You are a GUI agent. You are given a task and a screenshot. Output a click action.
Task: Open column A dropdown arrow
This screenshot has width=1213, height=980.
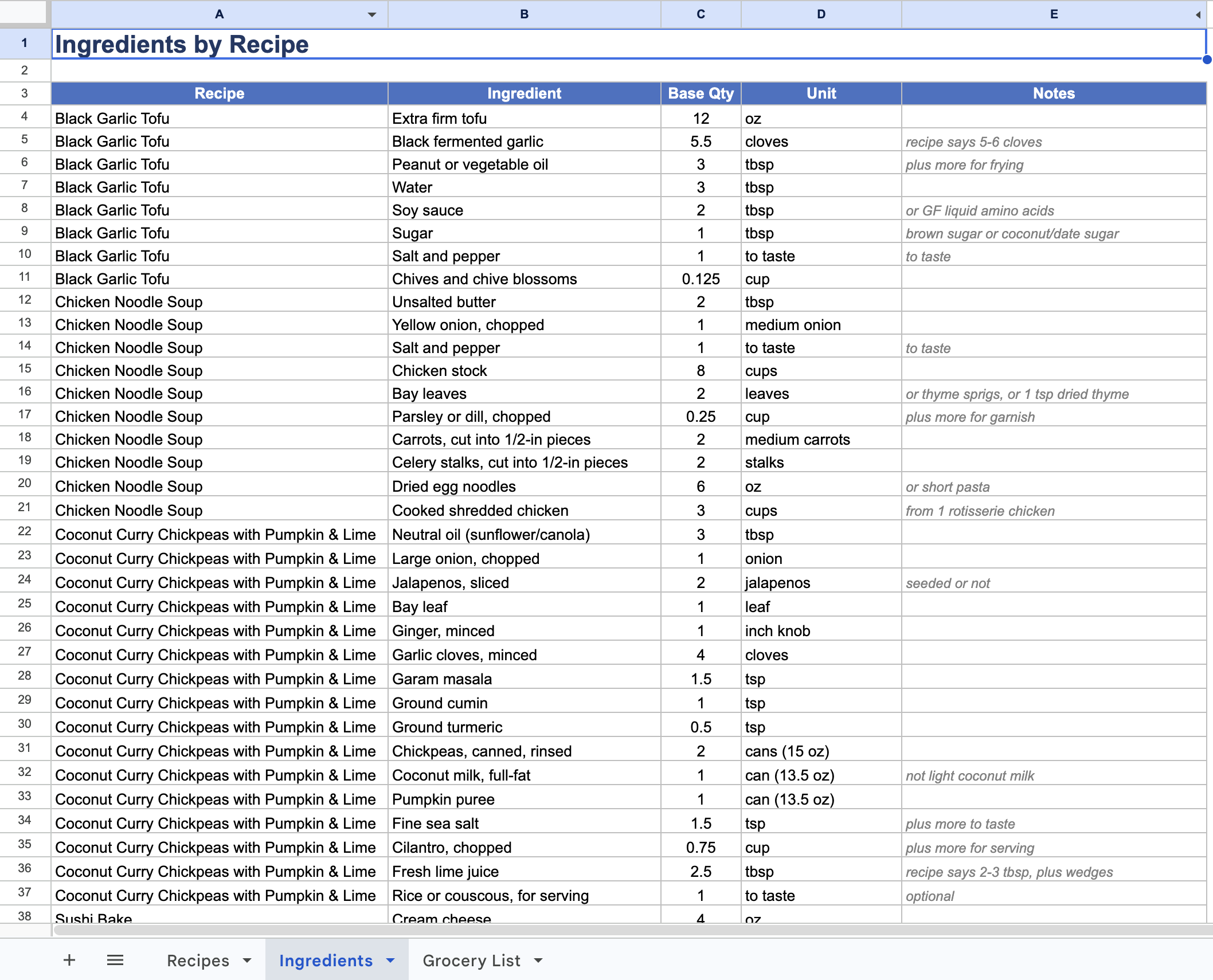pyautogui.click(x=372, y=15)
